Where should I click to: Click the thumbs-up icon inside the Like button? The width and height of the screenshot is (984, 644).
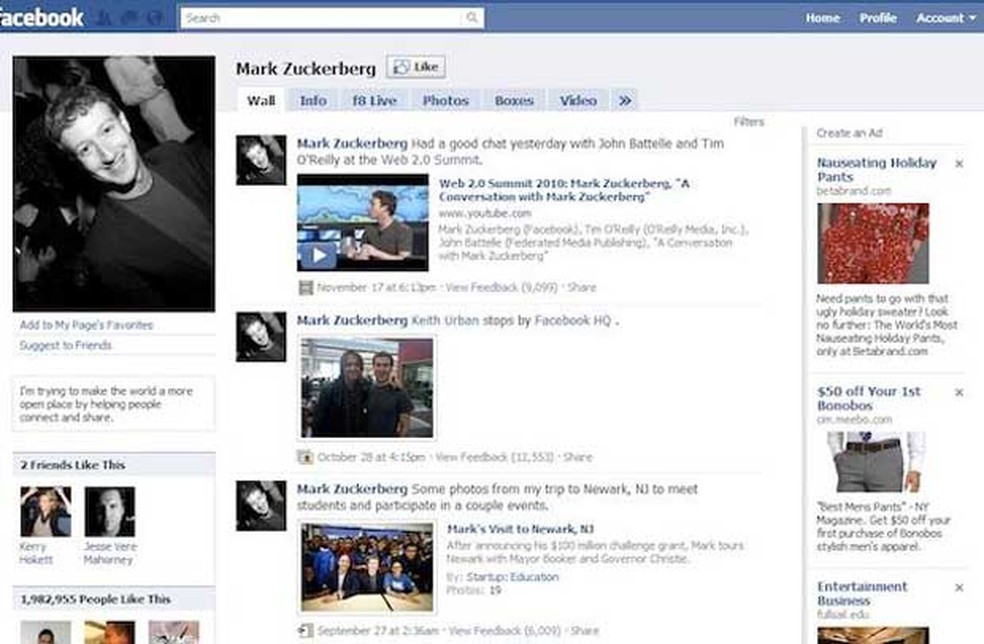(x=402, y=67)
